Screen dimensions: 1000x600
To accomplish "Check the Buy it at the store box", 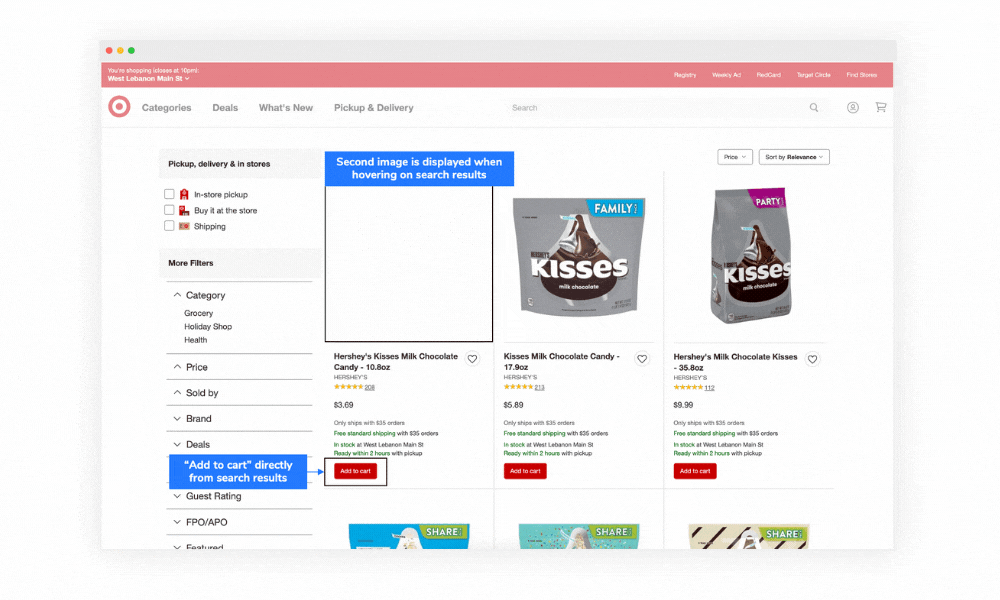I will tap(169, 210).
